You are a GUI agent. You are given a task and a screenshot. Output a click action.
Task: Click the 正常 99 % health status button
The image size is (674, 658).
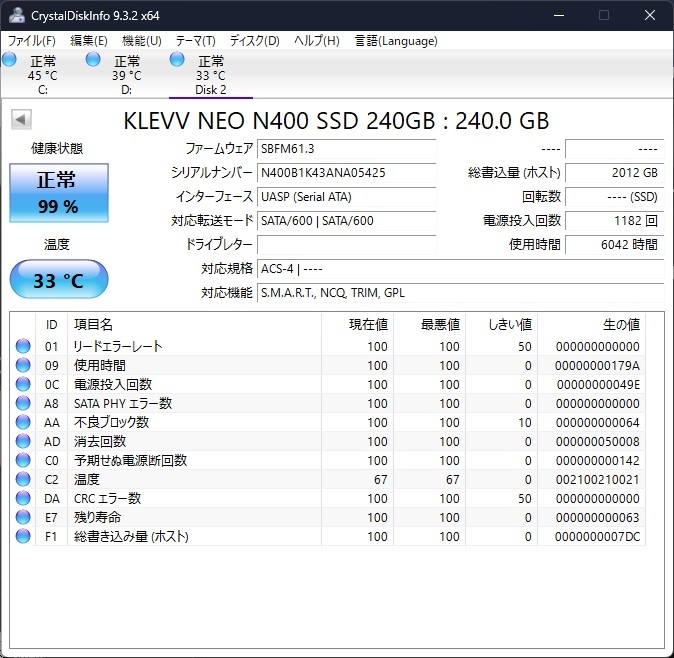(x=59, y=193)
